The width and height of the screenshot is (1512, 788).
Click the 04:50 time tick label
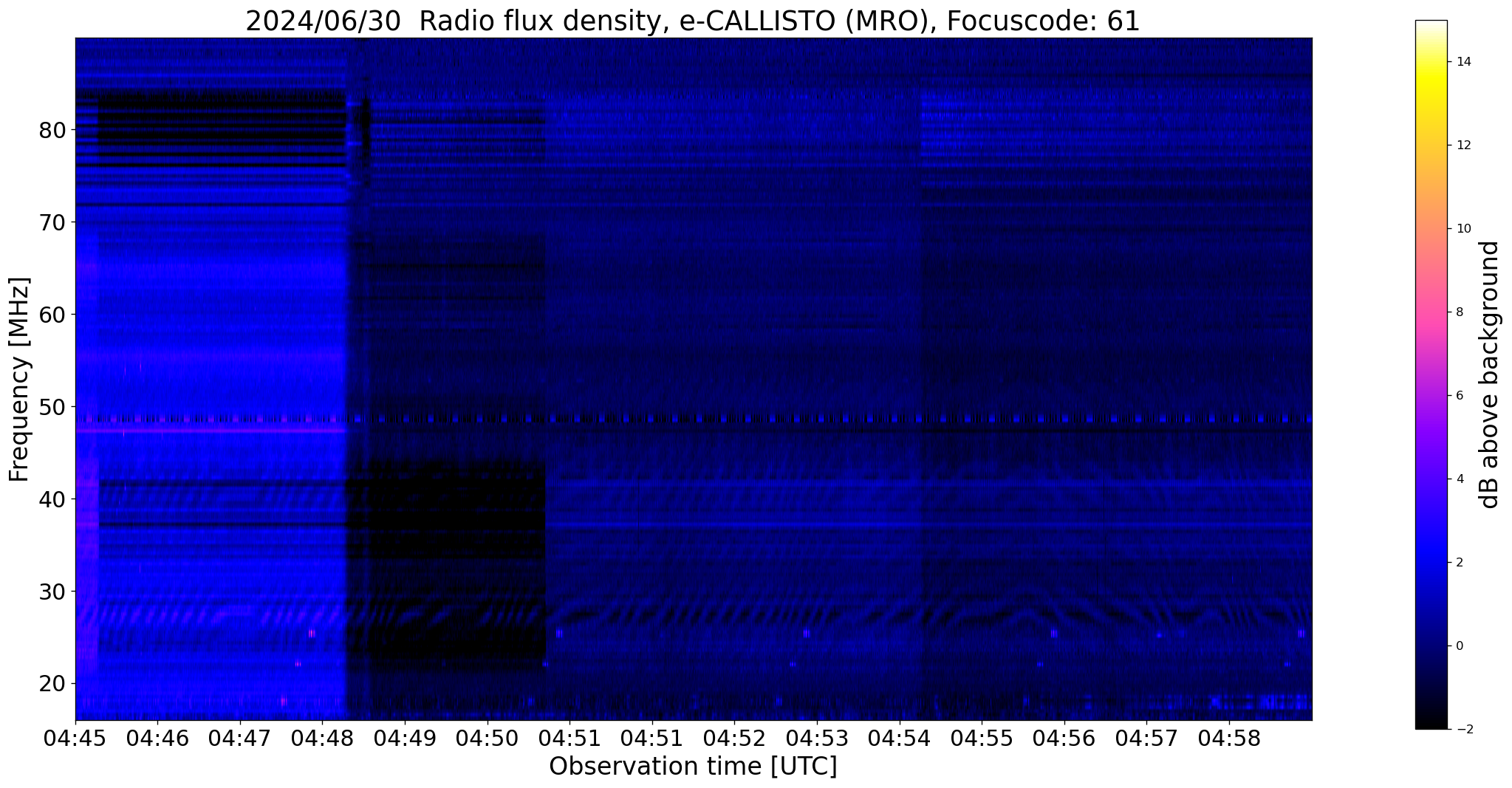click(x=488, y=739)
